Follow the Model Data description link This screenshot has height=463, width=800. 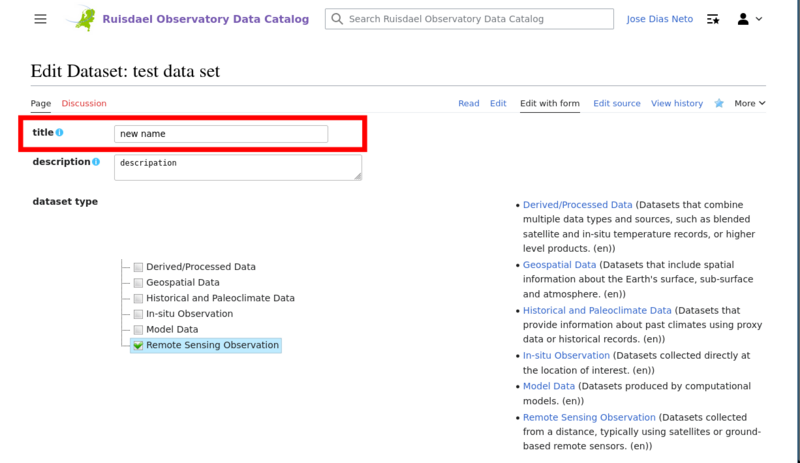pyautogui.click(x=549, y=386)
